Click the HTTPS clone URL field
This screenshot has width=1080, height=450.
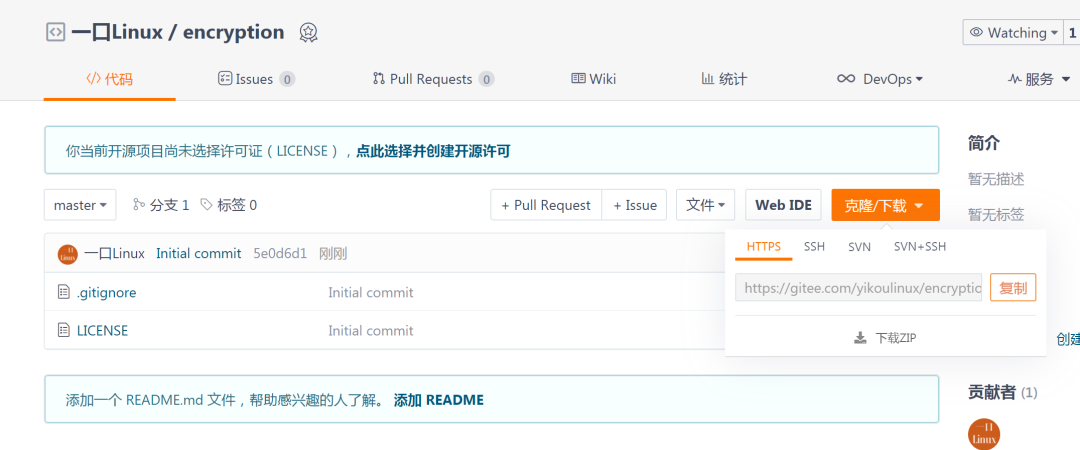tap(859, 288)
